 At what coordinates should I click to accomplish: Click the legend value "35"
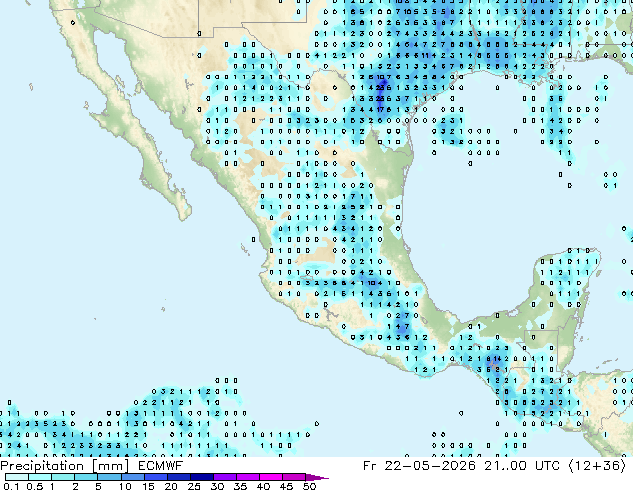coord(240,486)
